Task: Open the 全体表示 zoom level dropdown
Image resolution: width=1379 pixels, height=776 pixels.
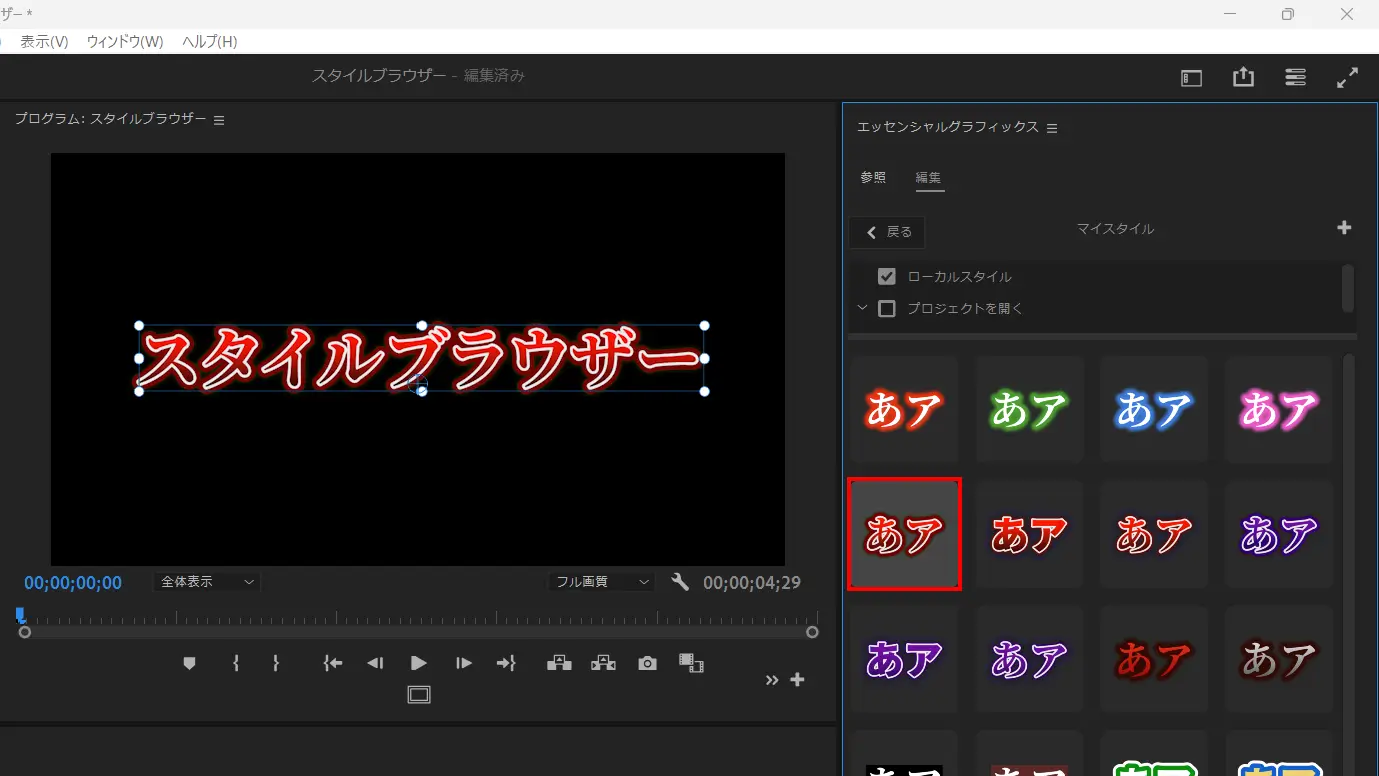Action: click(207, 581)
